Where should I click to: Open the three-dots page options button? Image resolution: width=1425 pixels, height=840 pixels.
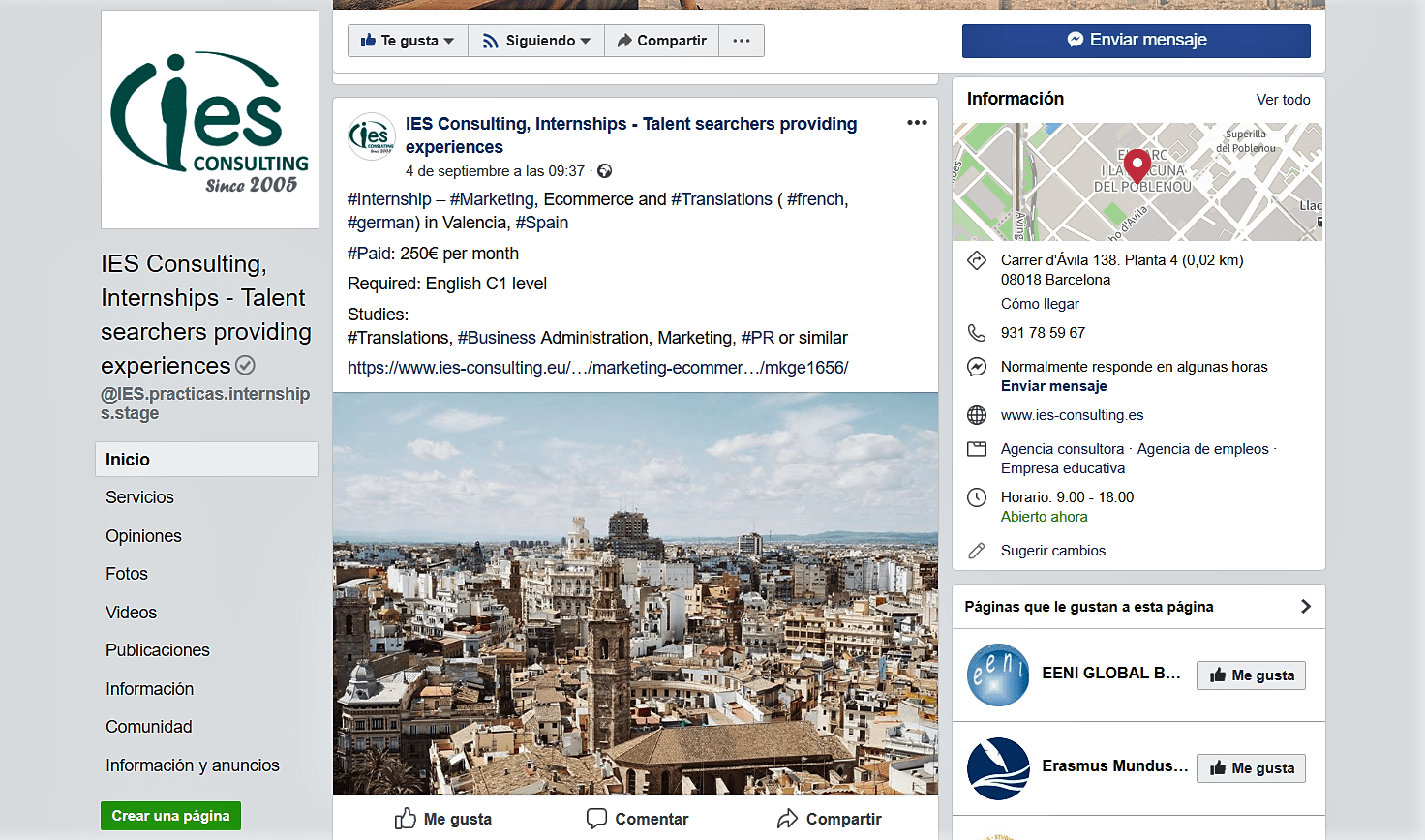[x=742, y=41]
